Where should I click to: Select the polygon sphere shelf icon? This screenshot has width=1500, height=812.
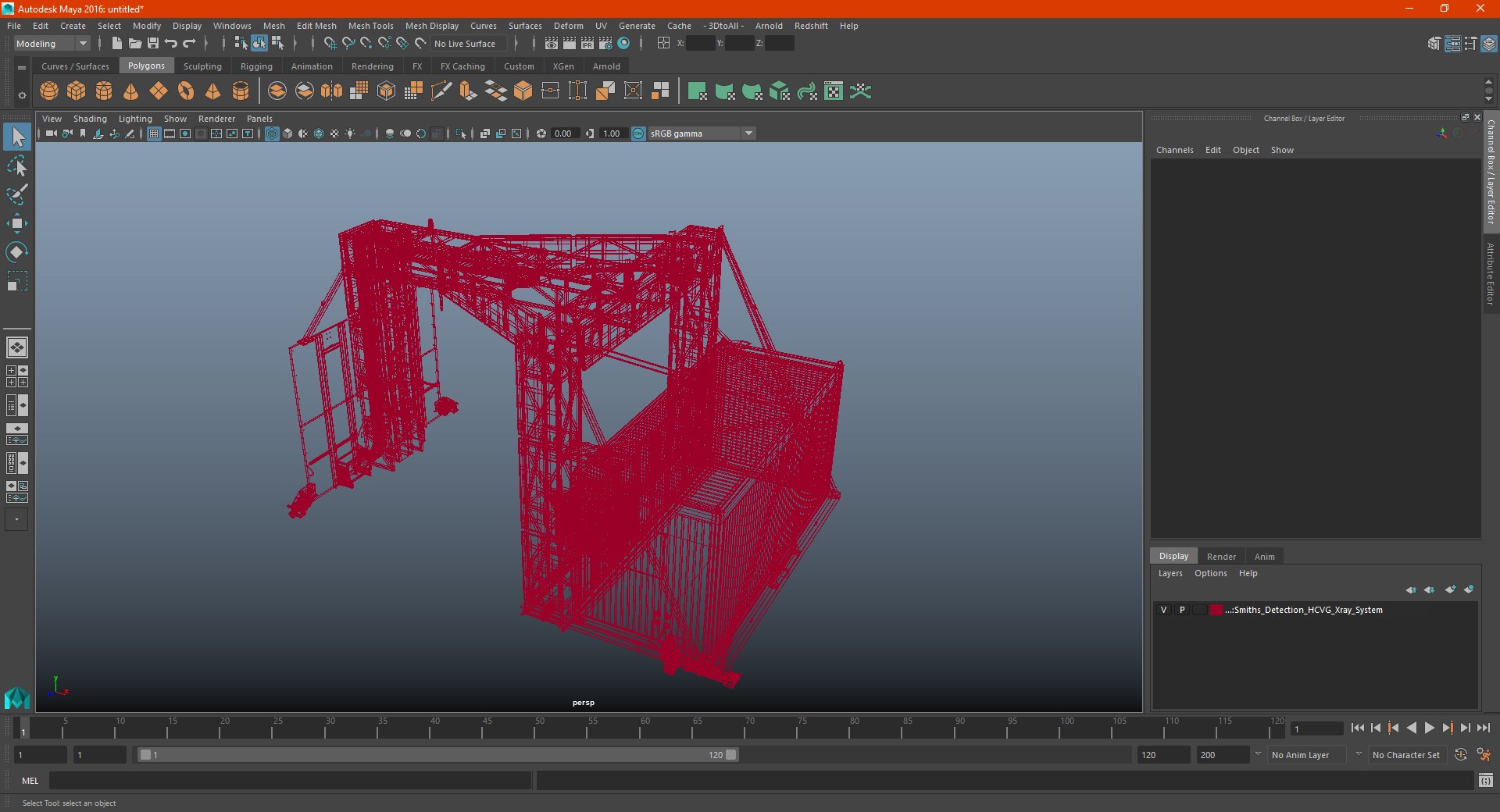(x=49, y=91)
